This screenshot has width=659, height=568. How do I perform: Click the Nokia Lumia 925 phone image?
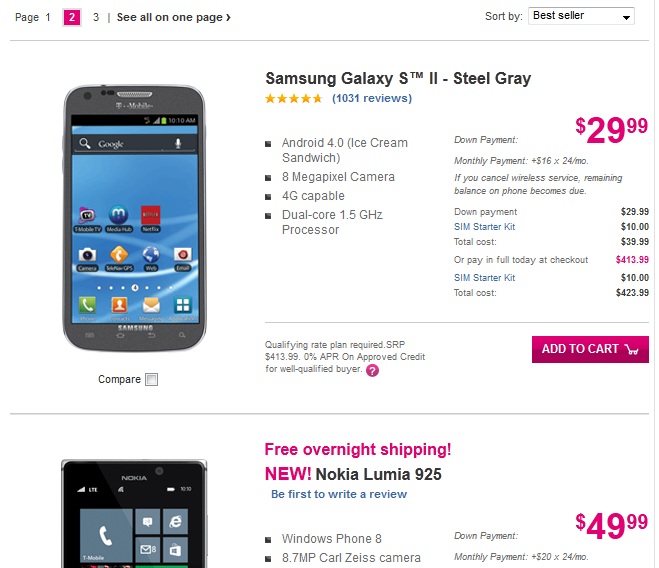coord(133,515)
